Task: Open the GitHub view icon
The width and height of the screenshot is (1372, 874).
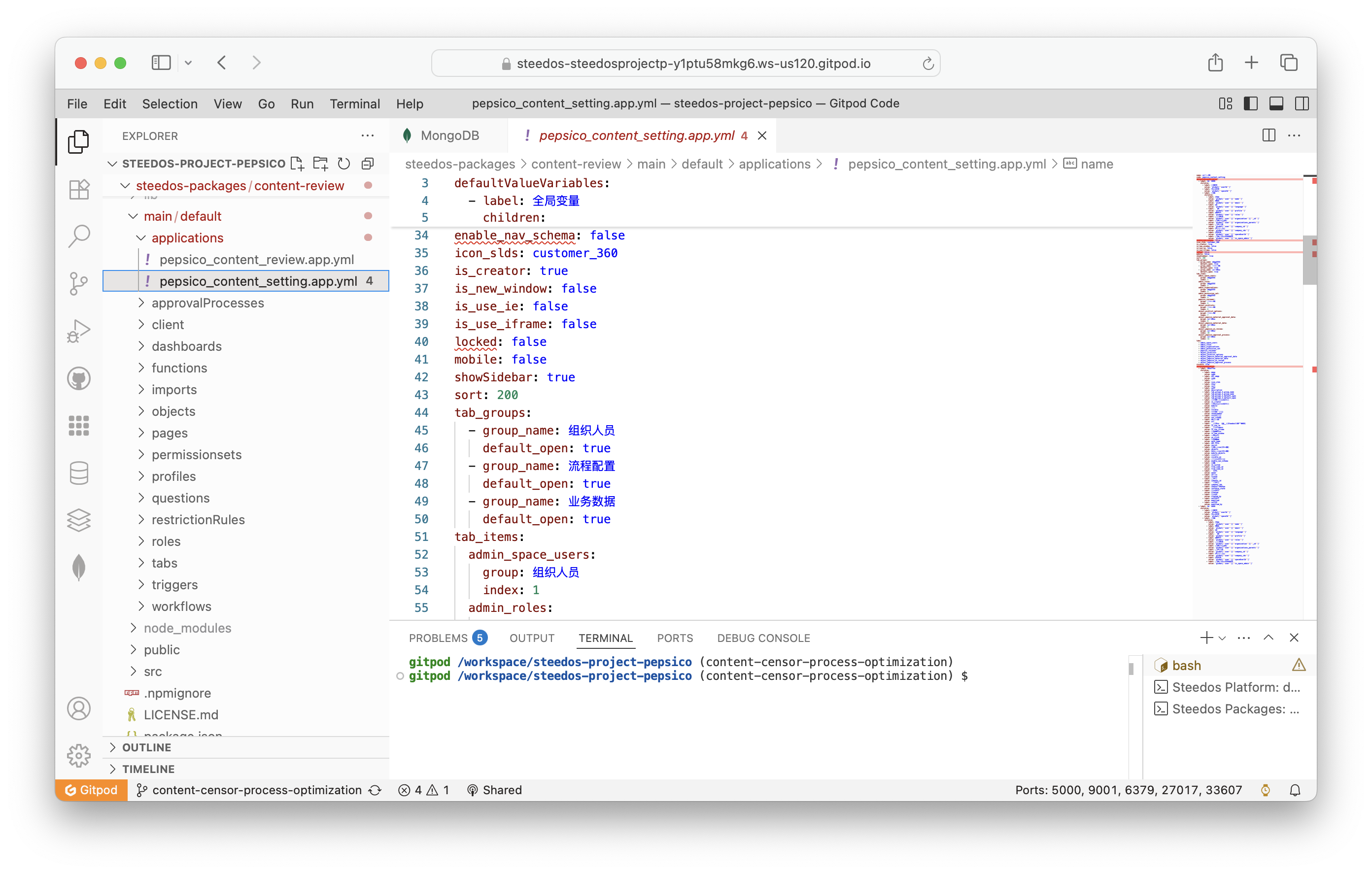Action: click(79, 378)
